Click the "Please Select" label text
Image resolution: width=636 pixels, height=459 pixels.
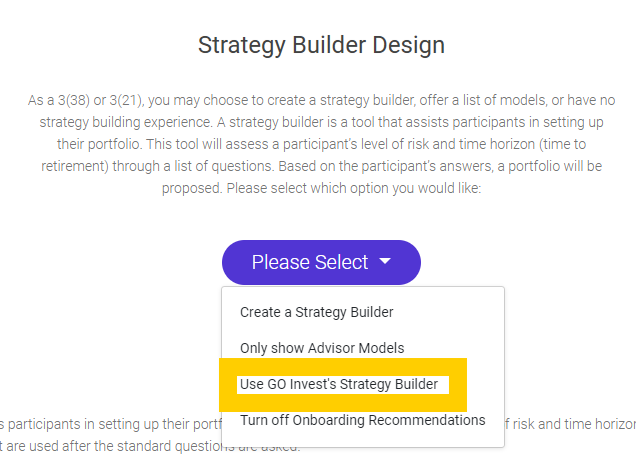tap(310, 262)
